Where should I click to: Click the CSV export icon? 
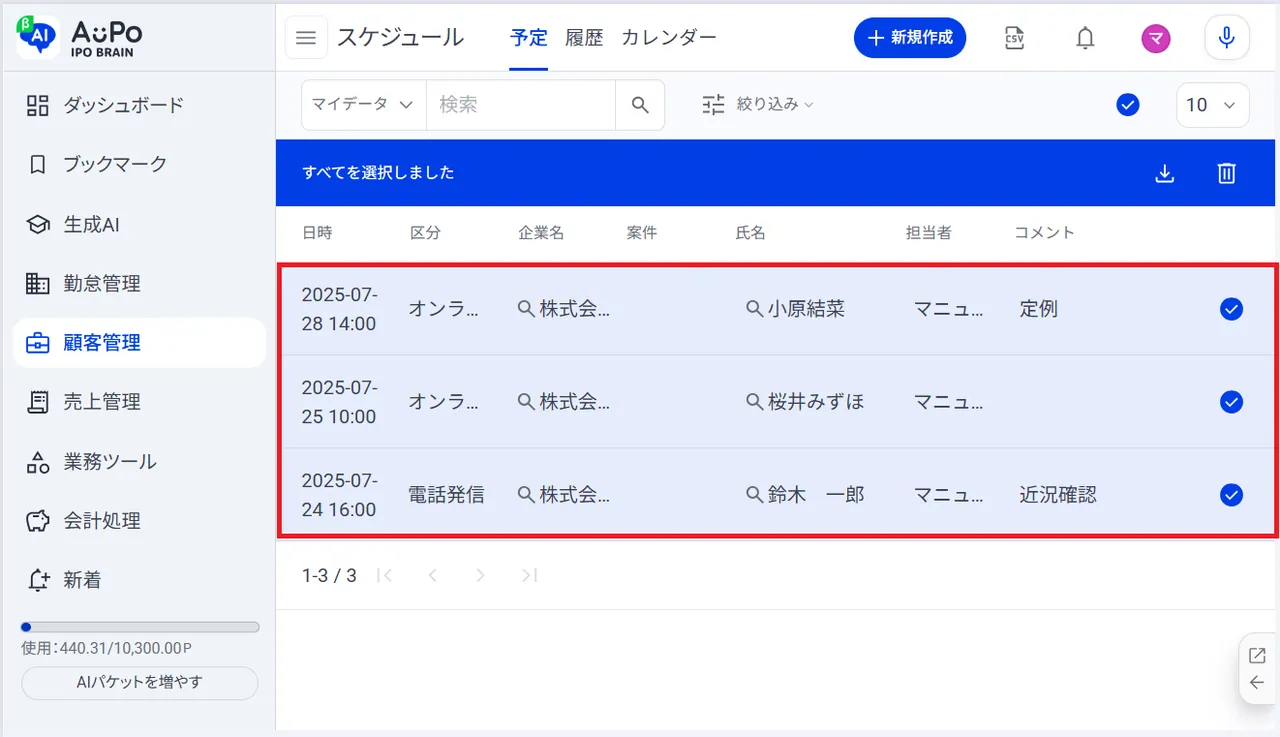pyautogui.click(x=1014, y=38)
